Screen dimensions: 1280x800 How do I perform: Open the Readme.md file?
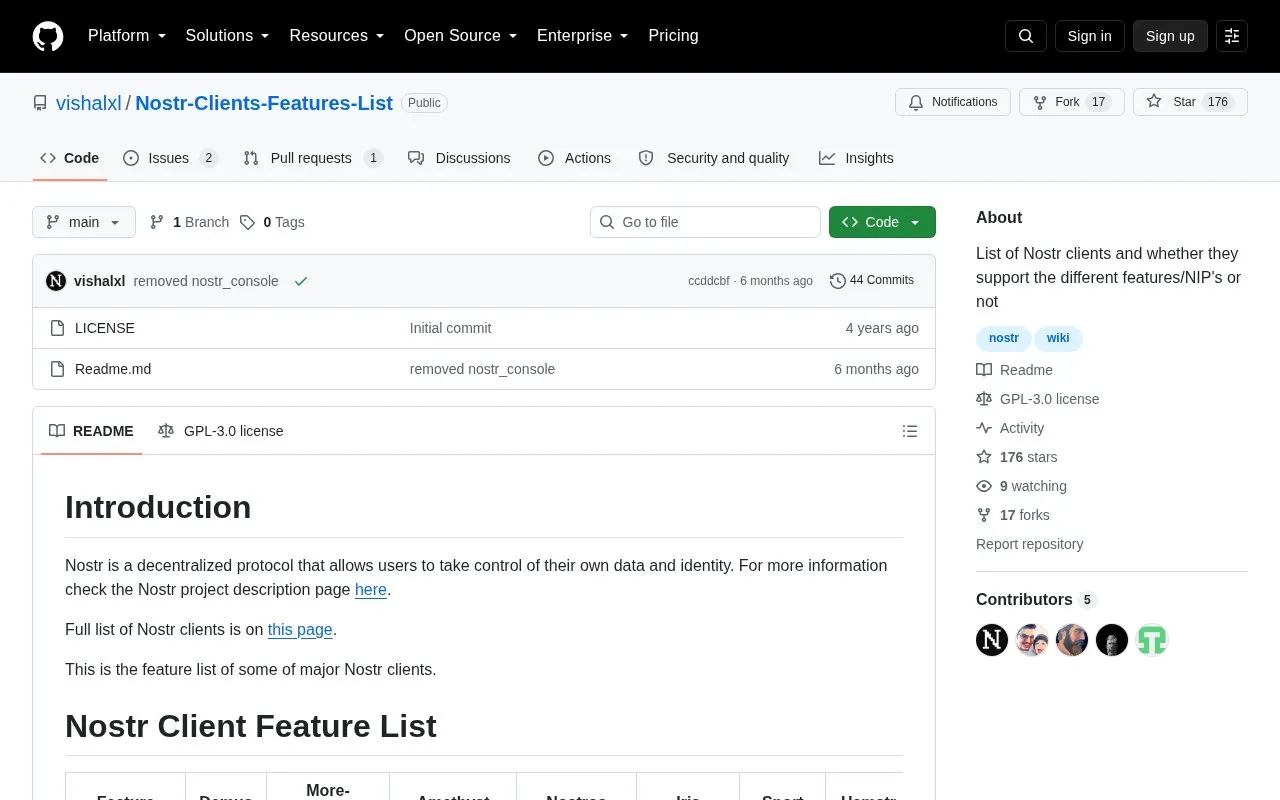pyautogui.click(x=113, y=369)
